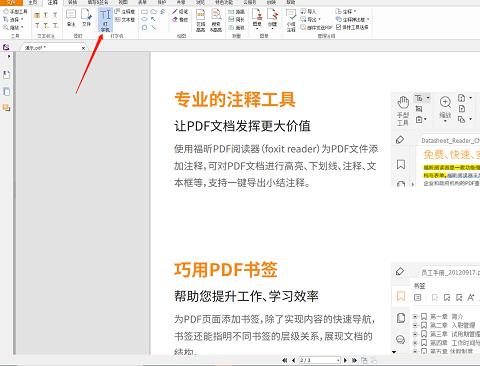Expand the left navigation panel arrow
This screenshot has height=366, width=480.
click(x=9, y=57)
